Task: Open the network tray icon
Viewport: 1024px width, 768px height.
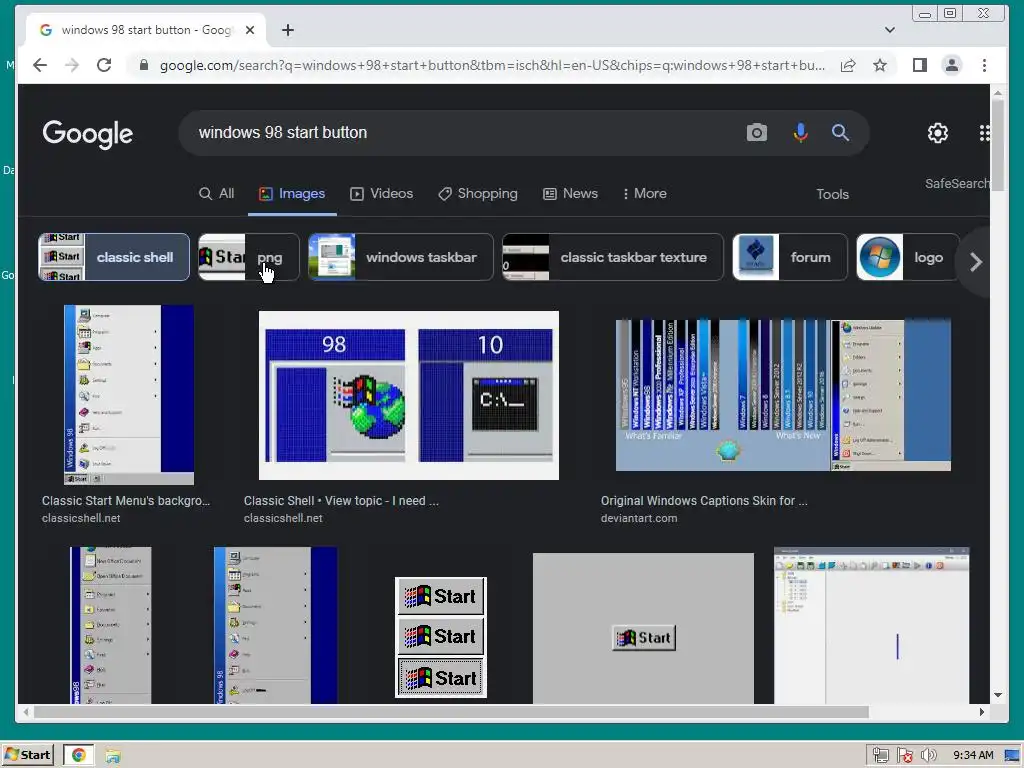Action: point(880,756)
